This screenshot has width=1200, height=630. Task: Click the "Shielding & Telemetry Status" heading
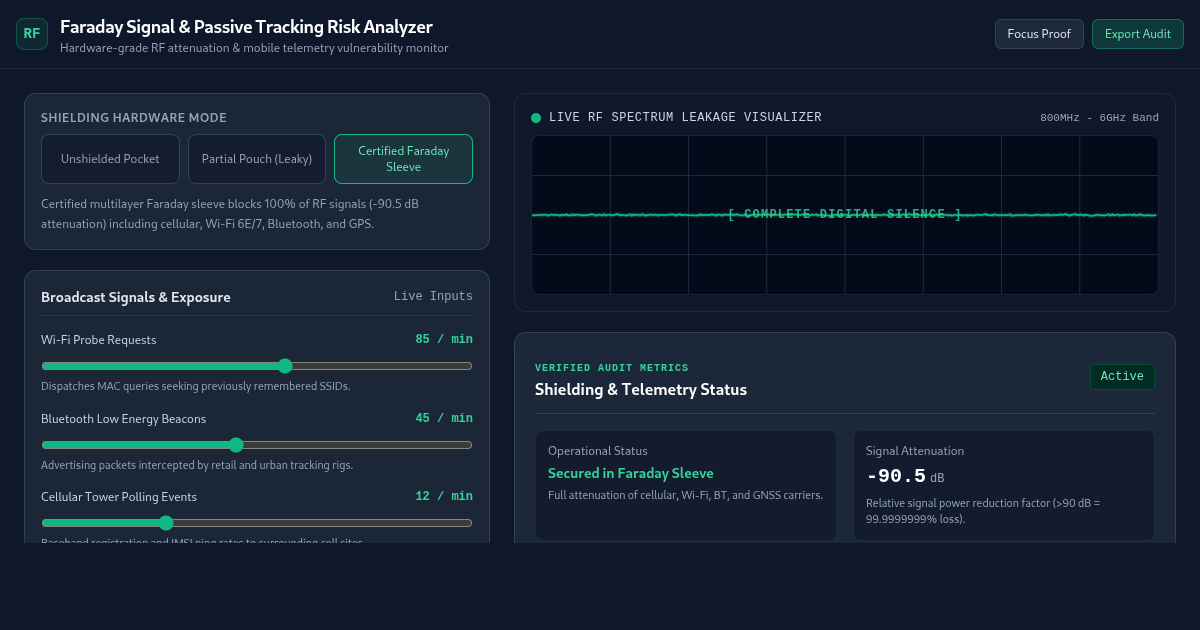(x=641, y=390)
